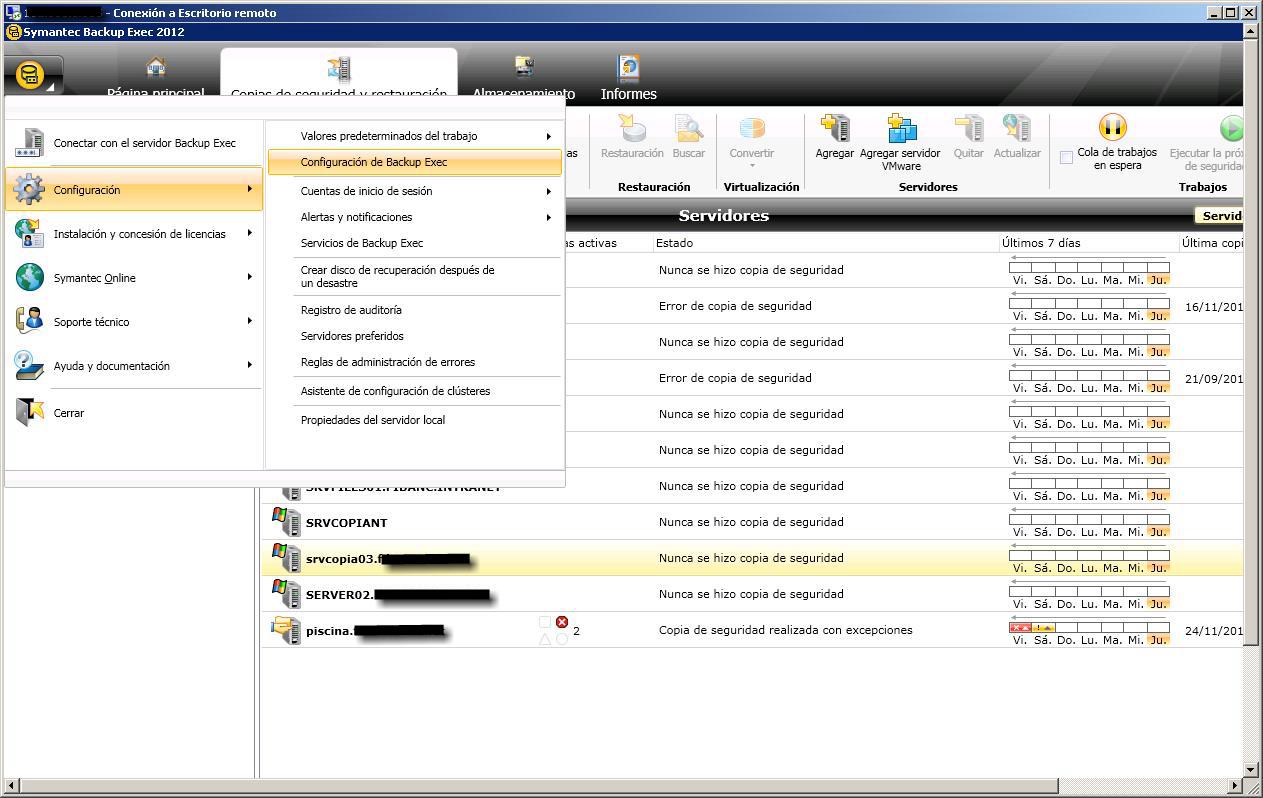
Task: Click the Symantec Online globe icon
Action: pyautogui.click(x=29, y=277)
